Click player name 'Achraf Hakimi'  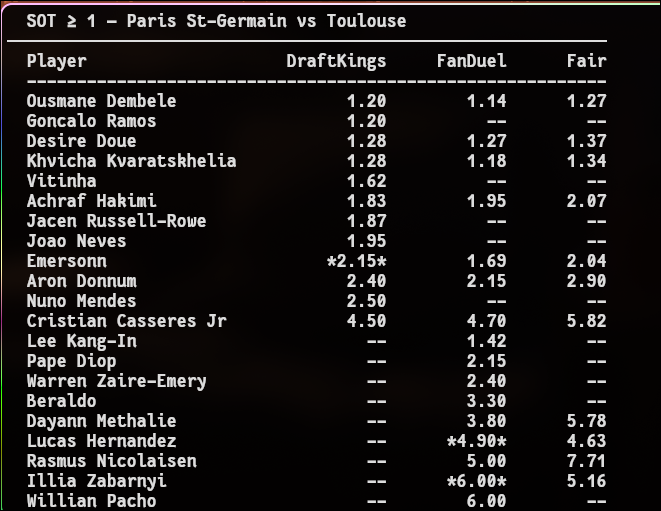(x=91, y=201)
